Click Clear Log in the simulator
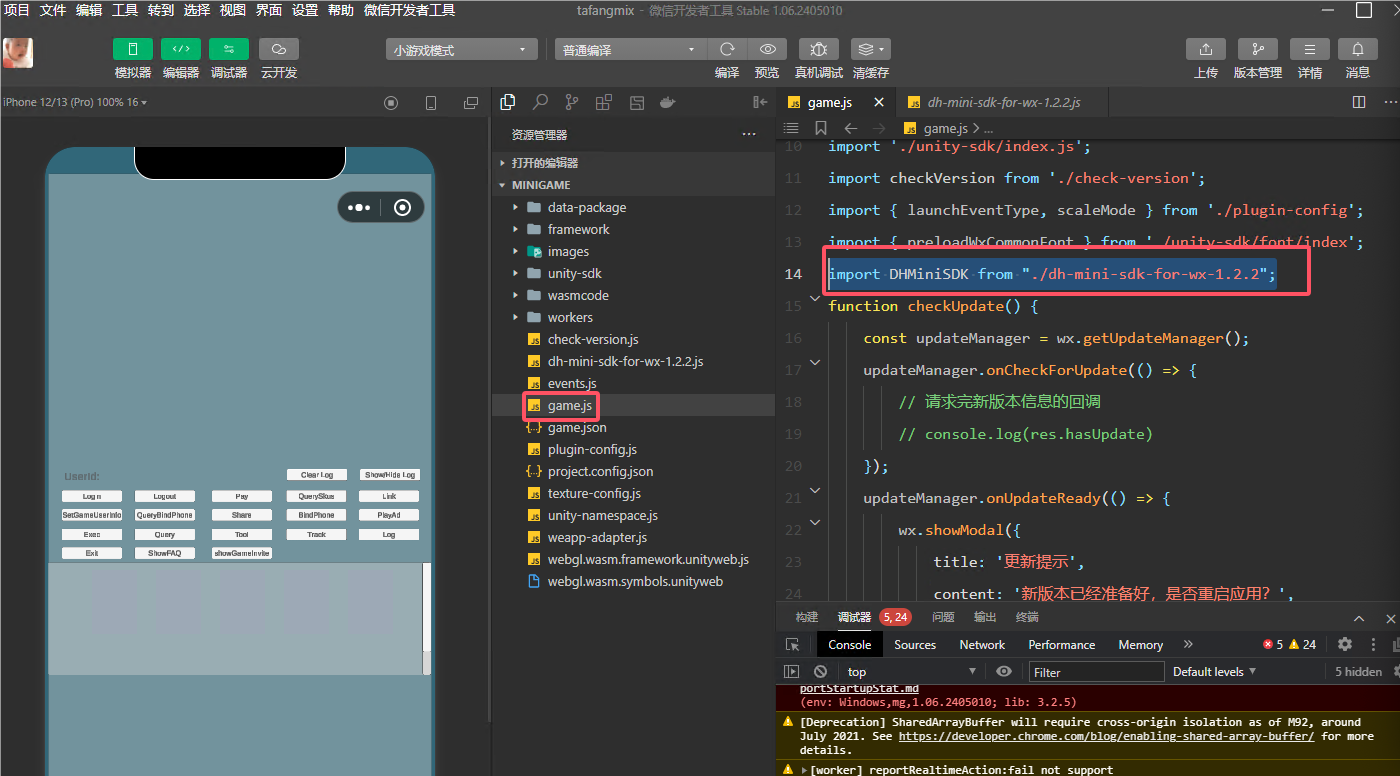This screenshot has height=776, width=1400. pos(317,475)
